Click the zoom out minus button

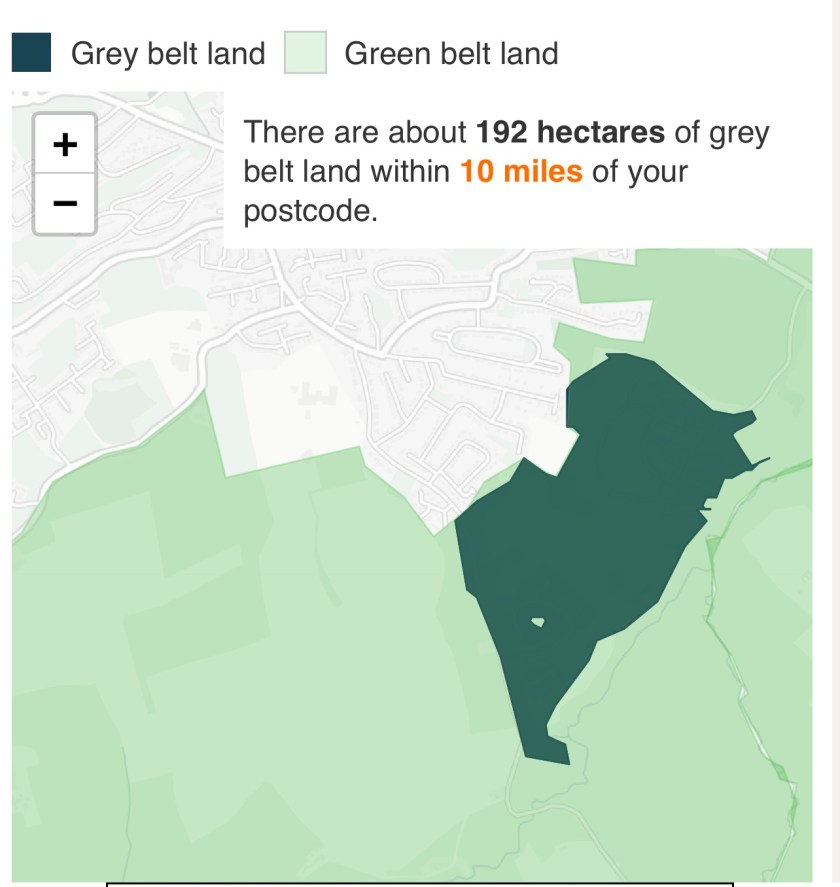65,203
